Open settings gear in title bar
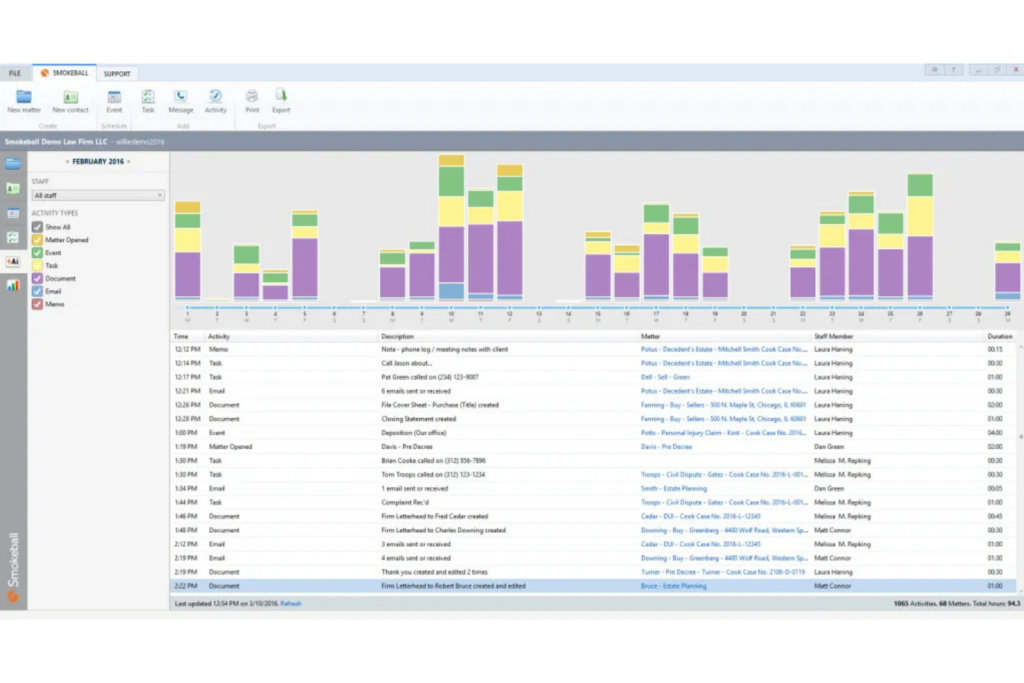This screenshot has width=1024, height=683. [x=935, y=69]
